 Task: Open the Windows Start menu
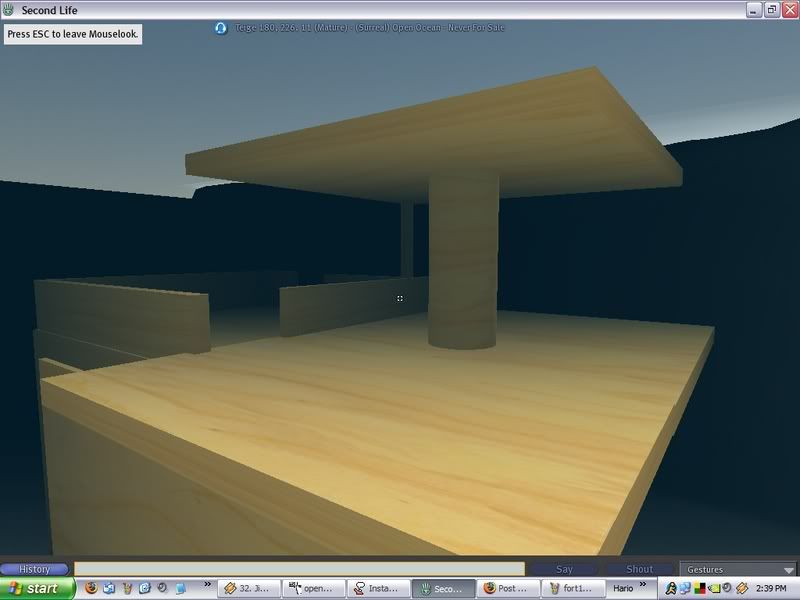point(36,588)
